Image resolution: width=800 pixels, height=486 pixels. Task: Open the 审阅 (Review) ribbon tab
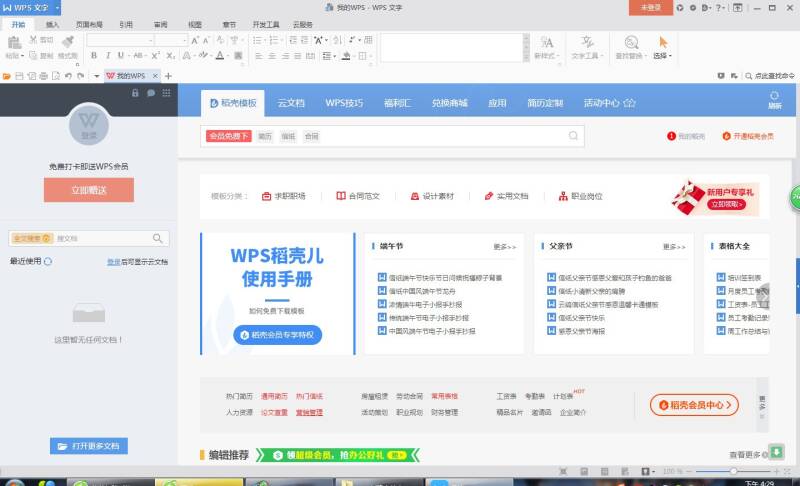pyautogui.click(x=161, y=24)
